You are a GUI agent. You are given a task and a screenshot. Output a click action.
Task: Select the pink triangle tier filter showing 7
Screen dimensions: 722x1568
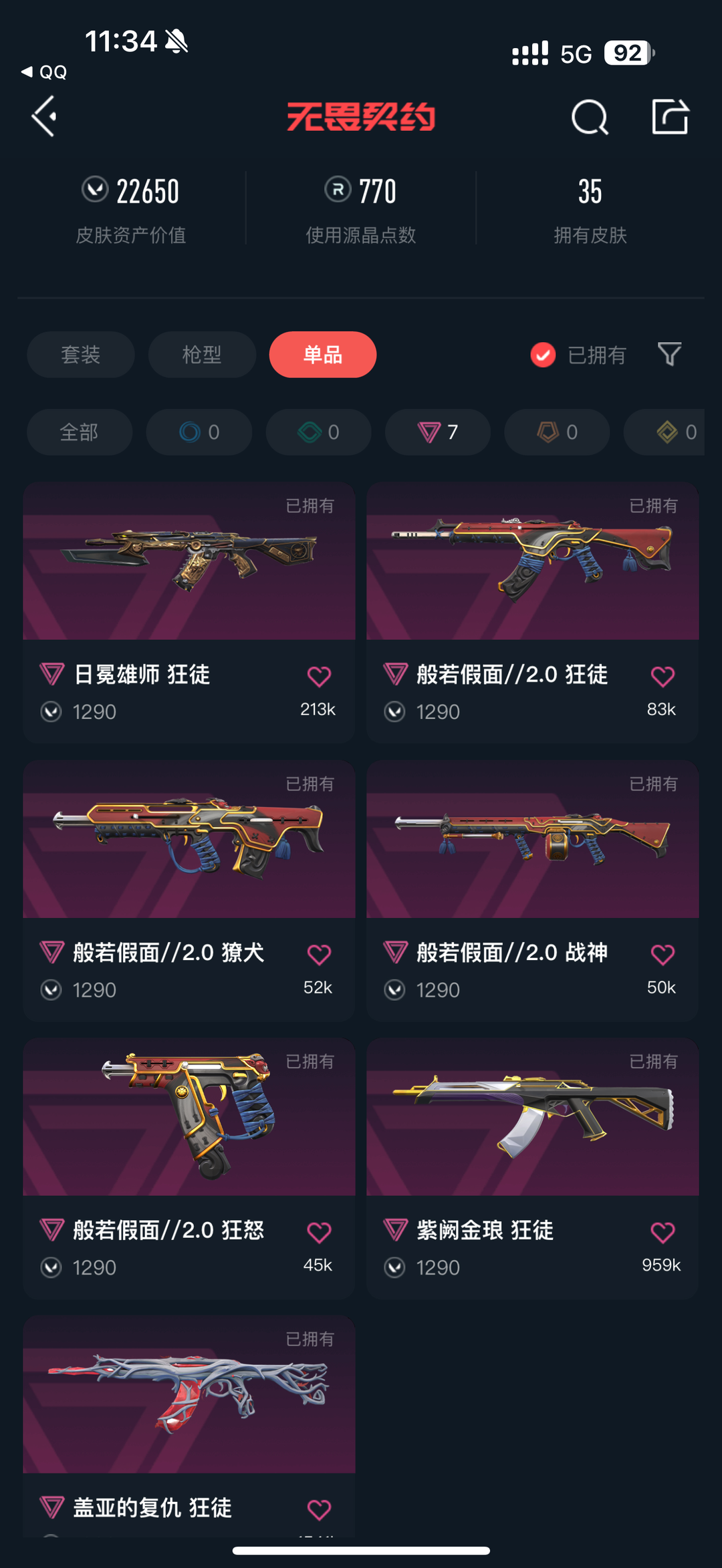click(x=438, y=432)
